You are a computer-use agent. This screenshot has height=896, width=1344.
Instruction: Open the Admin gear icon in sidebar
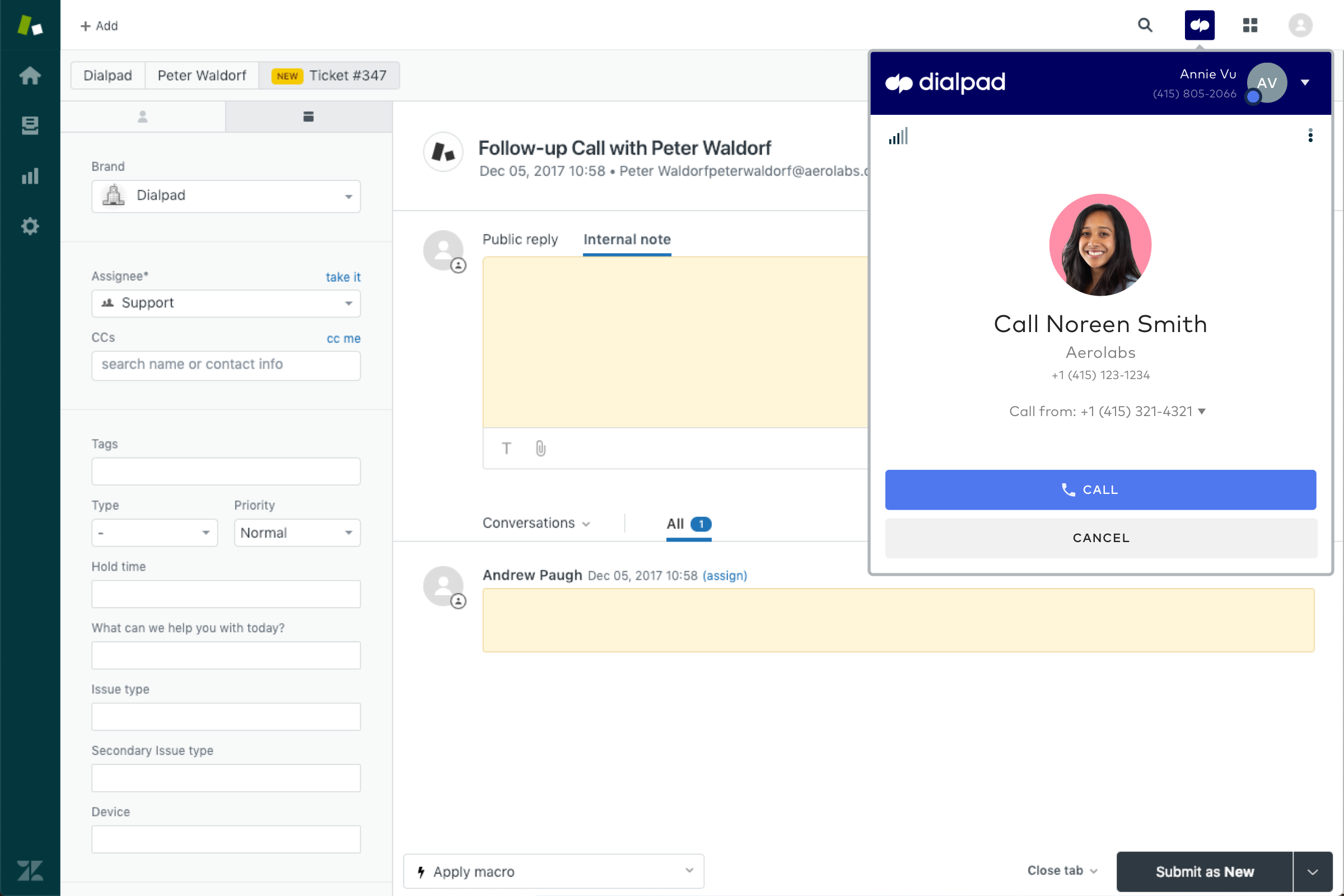[30, 226]
